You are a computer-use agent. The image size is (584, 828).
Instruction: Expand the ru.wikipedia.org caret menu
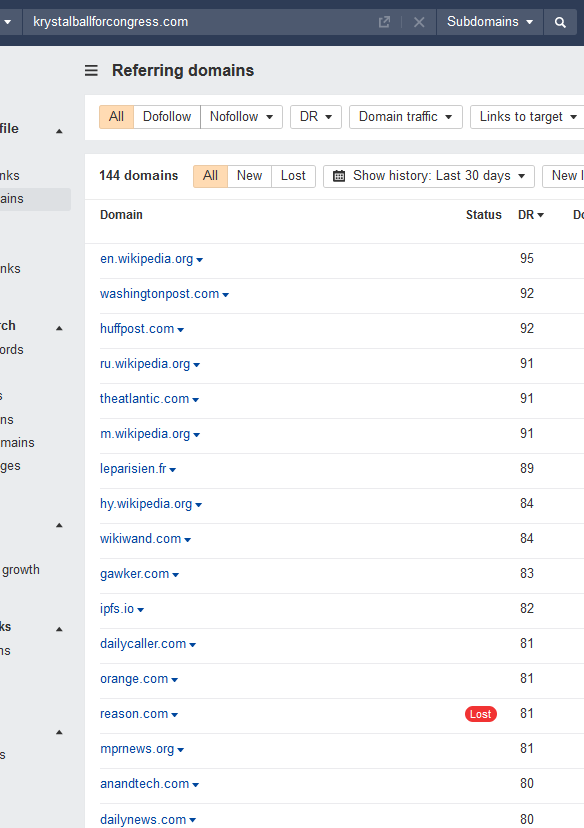[x=196, y=365]
